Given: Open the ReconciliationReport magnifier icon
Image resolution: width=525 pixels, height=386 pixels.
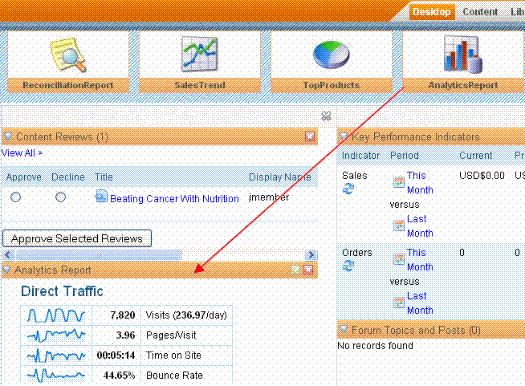Looking at the screenshot, I should pos(68,55).
